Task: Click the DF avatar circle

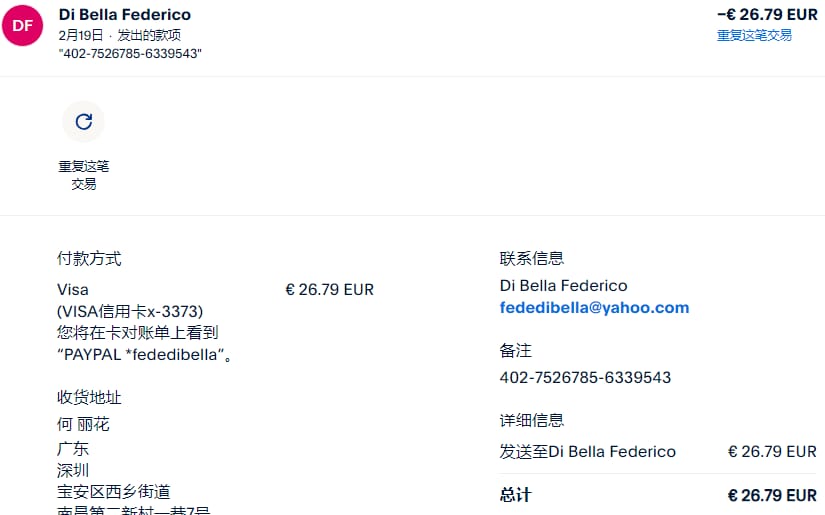Action: click(x=22, y=25)
